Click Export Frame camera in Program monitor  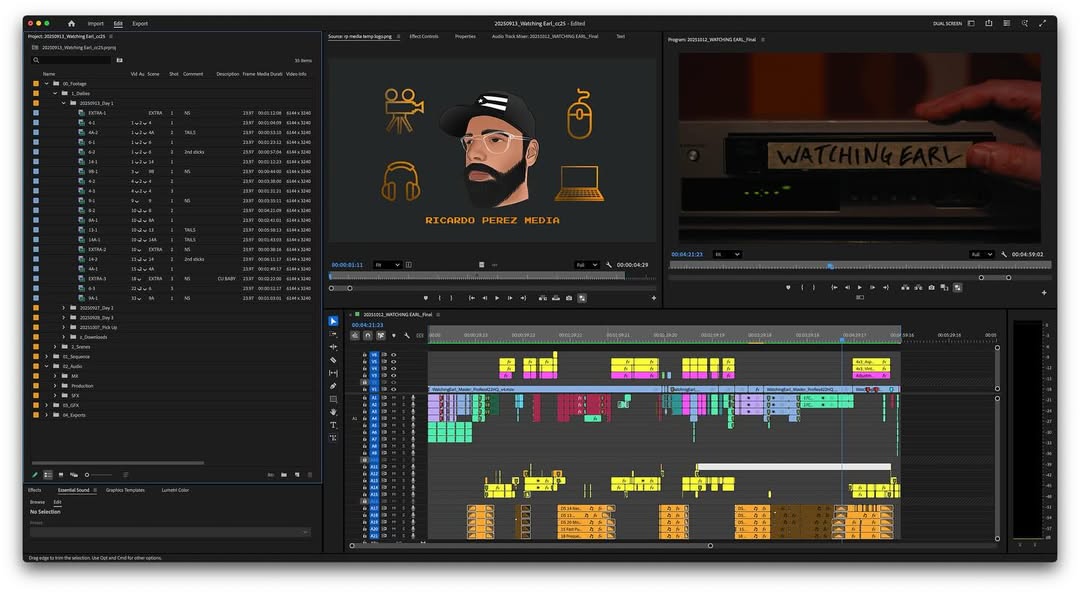(931, 288)
